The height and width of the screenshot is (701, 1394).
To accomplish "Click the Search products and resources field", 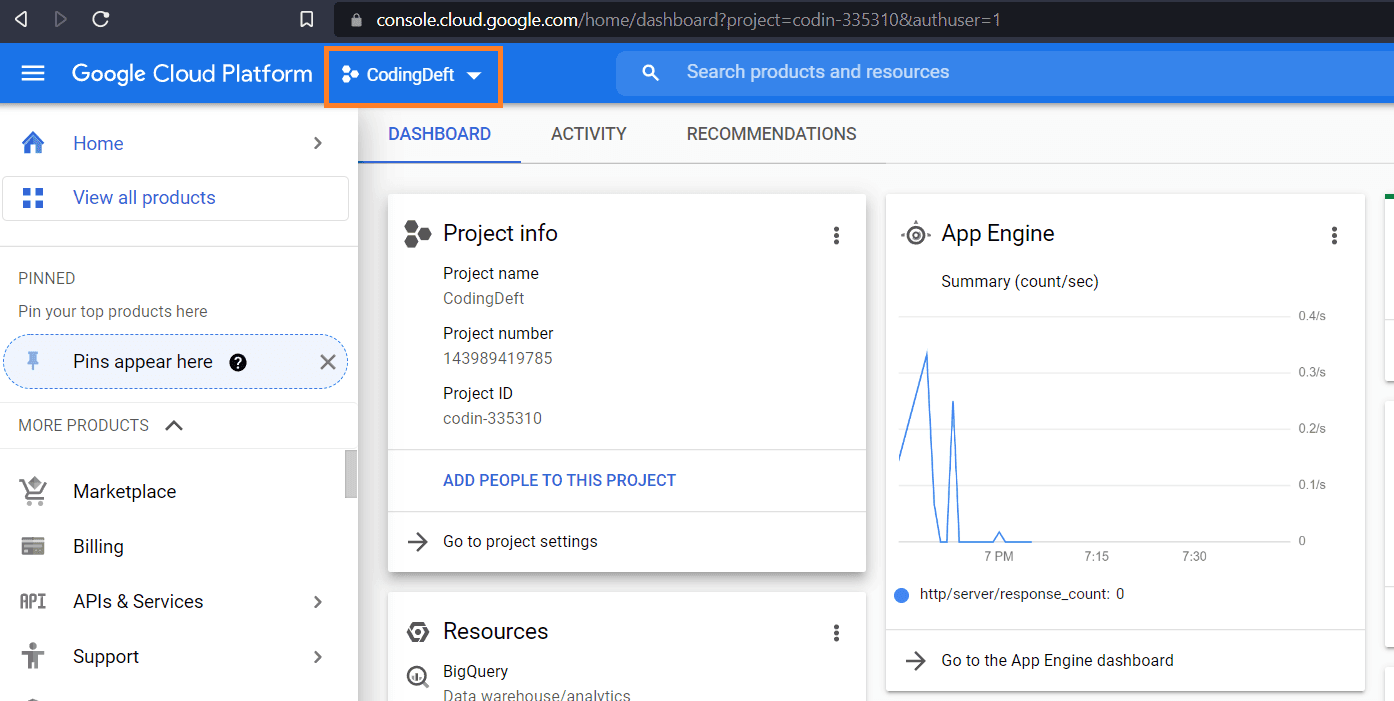I will tap(1005, 73).
